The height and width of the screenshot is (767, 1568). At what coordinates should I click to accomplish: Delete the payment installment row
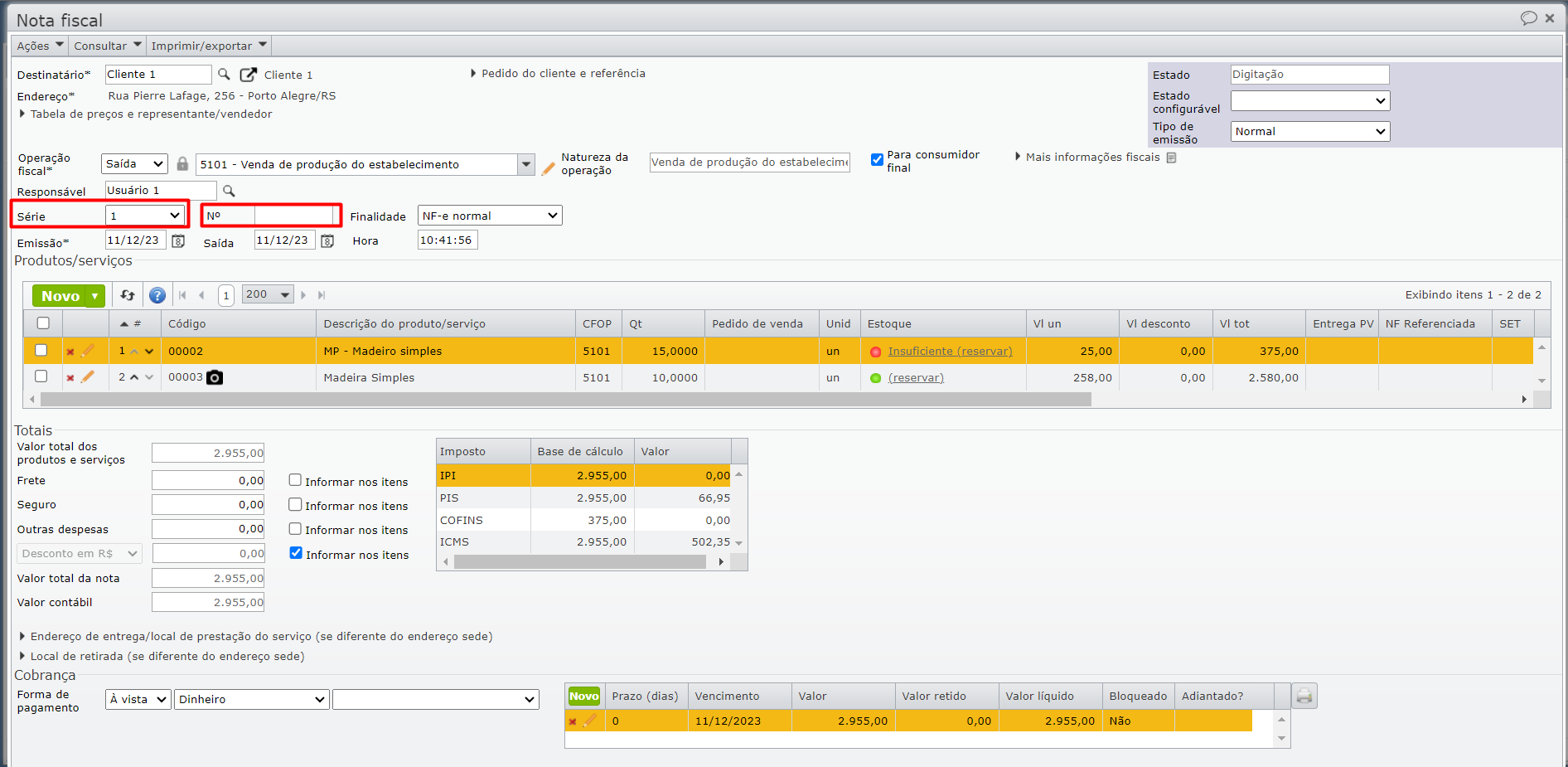(572, 721)
